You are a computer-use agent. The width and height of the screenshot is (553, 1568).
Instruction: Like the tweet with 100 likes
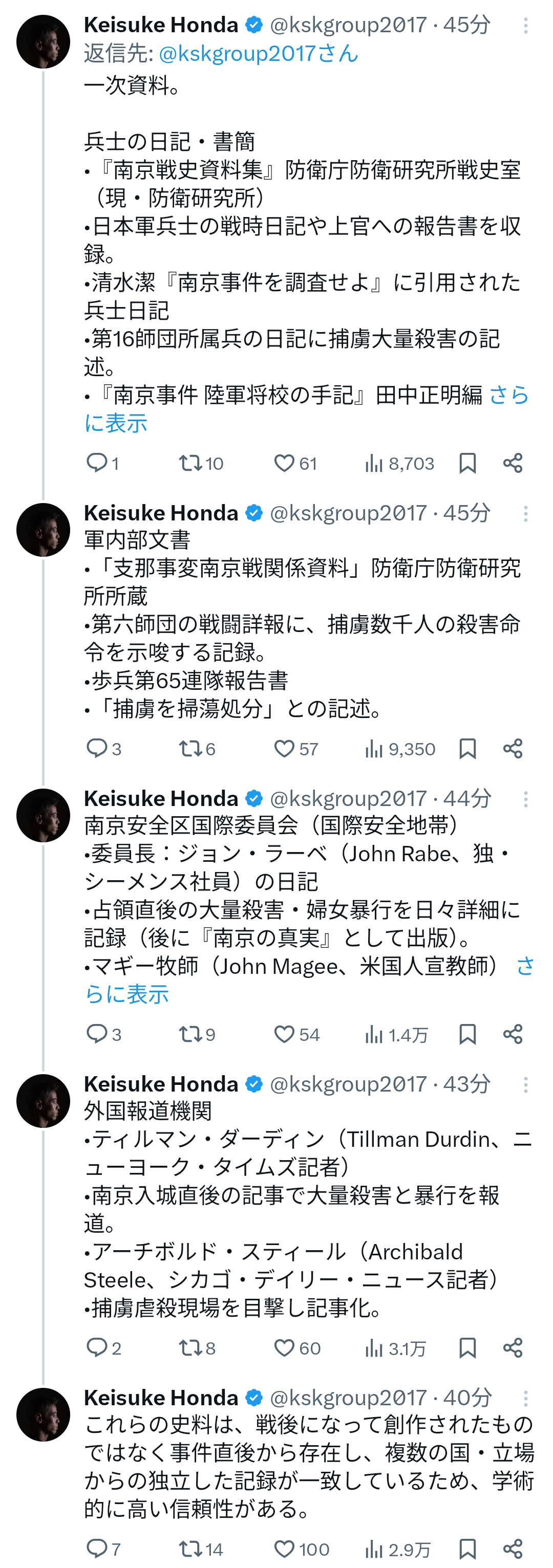pos(284,1549)
